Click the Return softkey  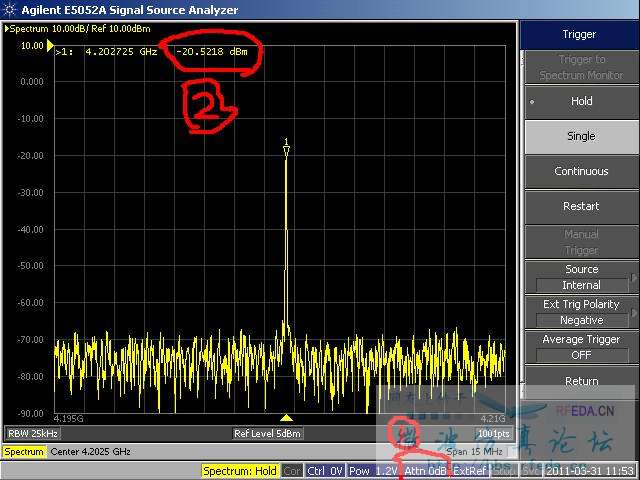point(581,382)
